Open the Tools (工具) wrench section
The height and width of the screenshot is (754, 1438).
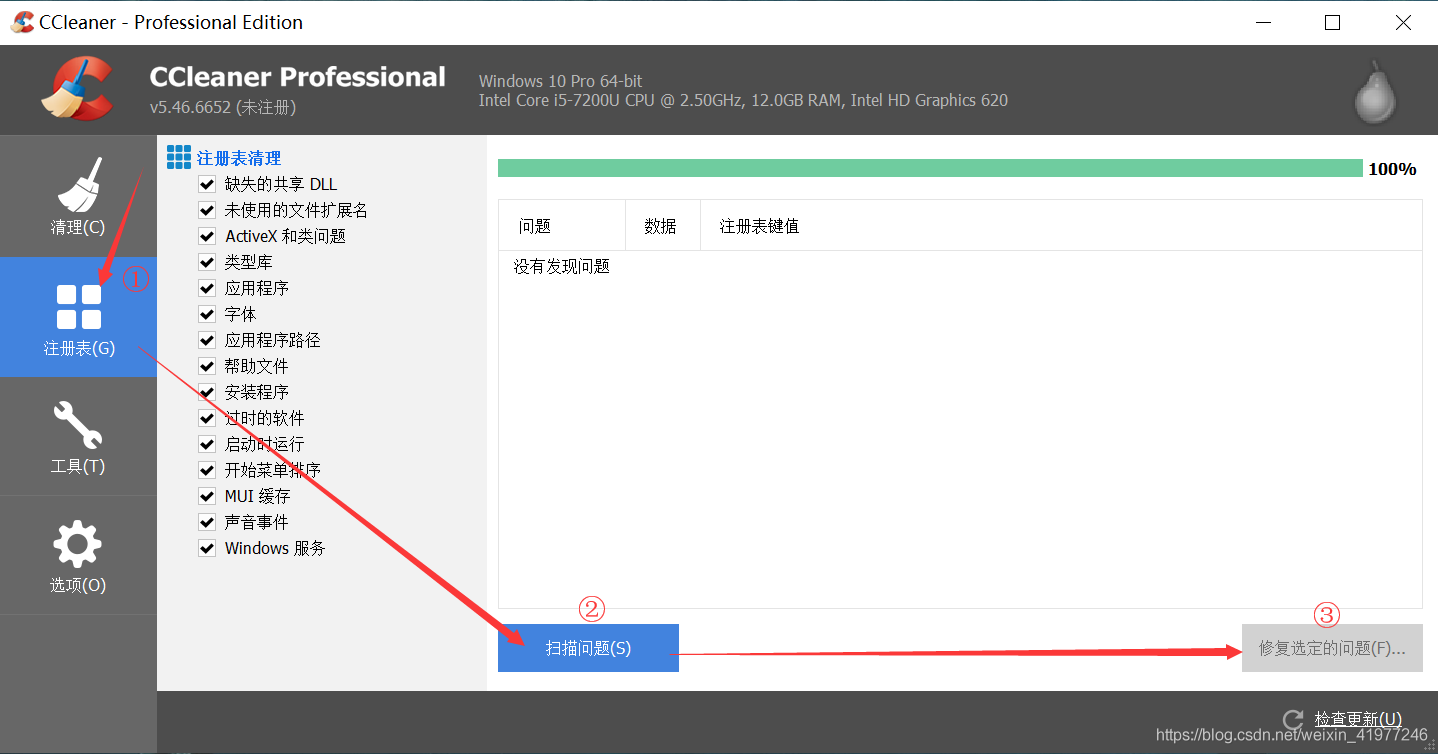coord(78,436)
